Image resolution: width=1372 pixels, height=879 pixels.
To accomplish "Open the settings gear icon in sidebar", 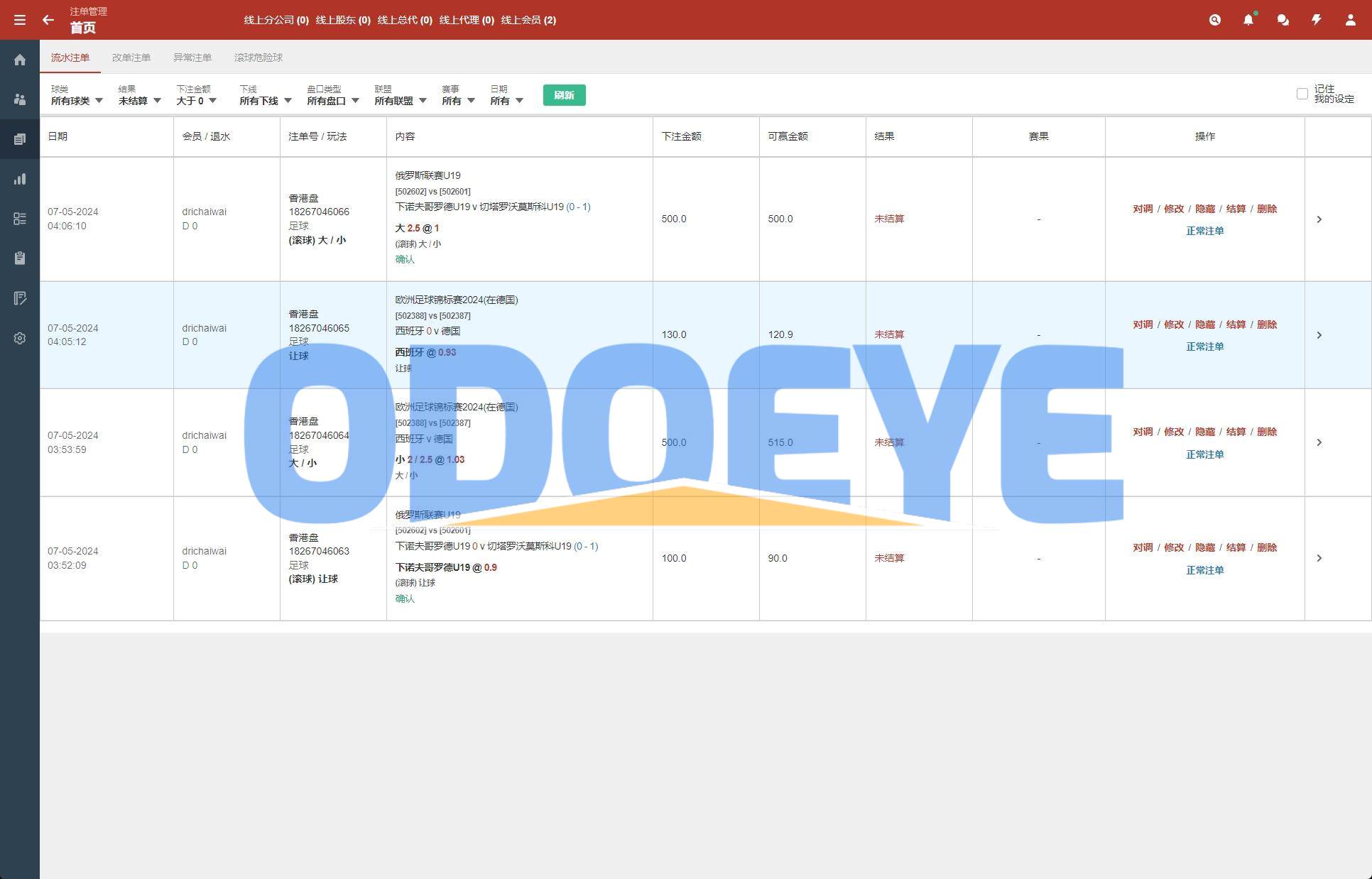I will tap(20, 339).
